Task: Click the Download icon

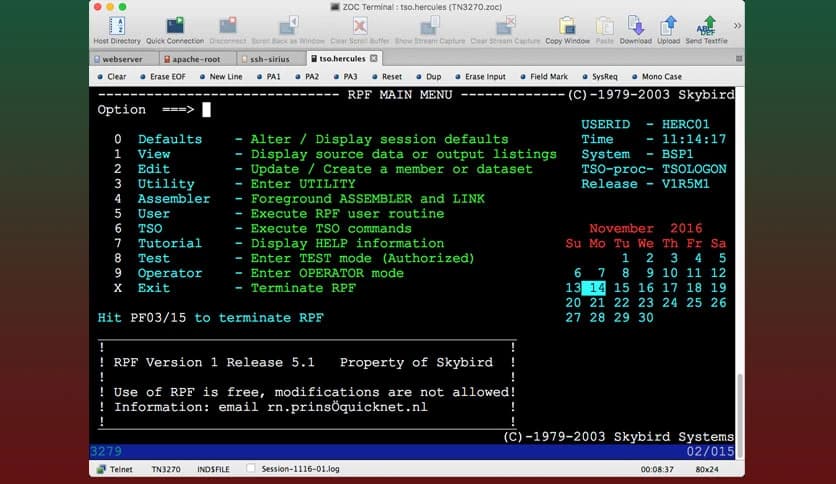Action: click(636, 30)
